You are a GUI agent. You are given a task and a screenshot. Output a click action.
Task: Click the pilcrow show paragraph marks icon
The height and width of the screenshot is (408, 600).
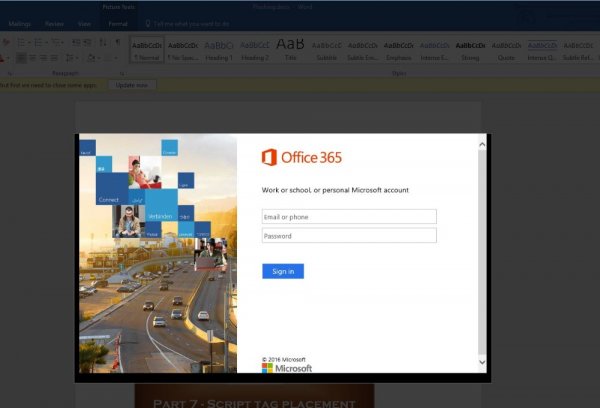tap(117, 43)
